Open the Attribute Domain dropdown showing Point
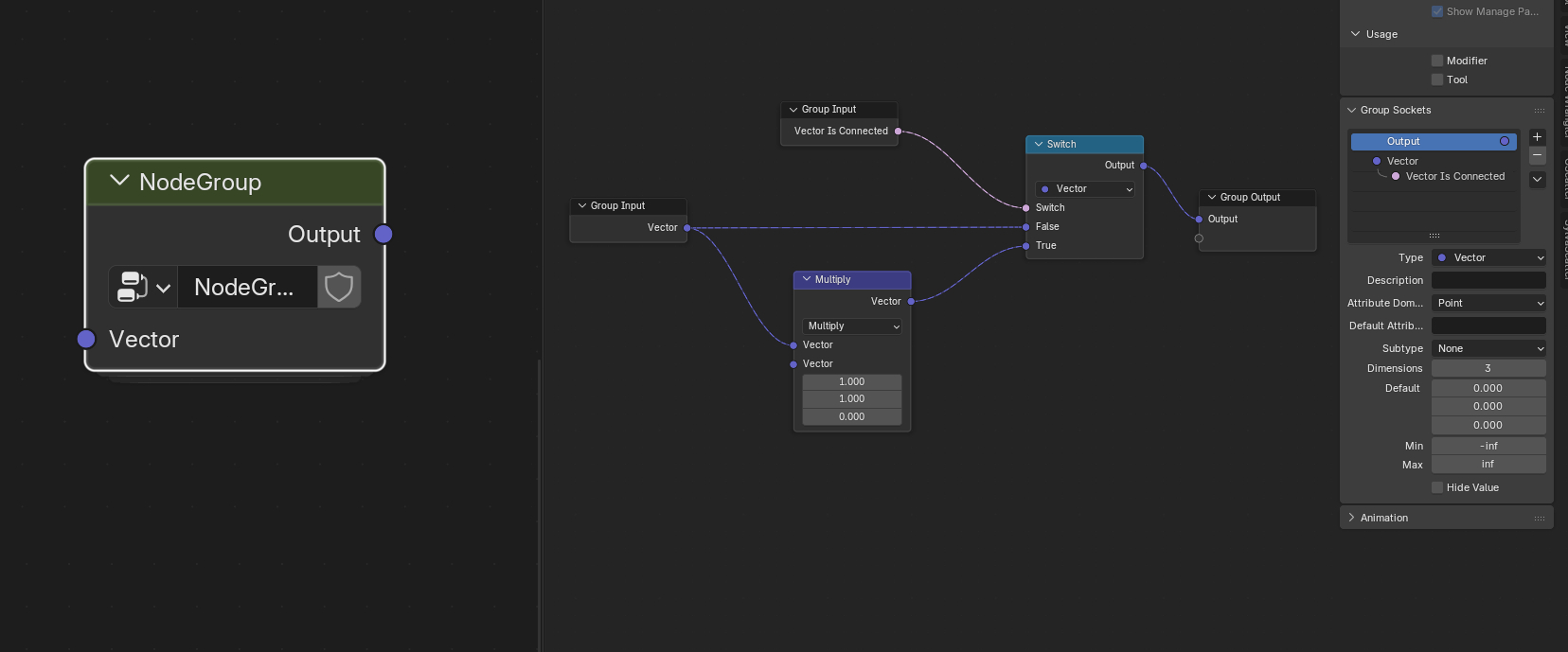The width and height of the screenshot is (1568, 652). click(x=1488, y=303)
